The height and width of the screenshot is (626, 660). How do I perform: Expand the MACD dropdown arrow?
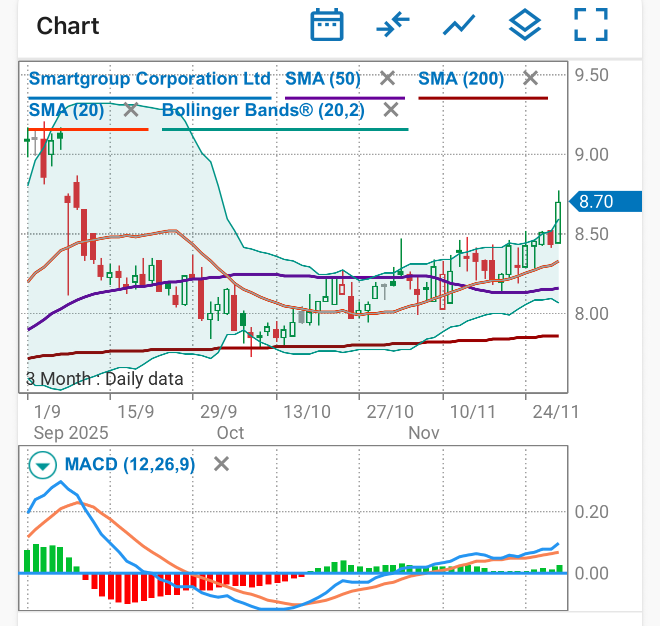click(x=43, y=464)
